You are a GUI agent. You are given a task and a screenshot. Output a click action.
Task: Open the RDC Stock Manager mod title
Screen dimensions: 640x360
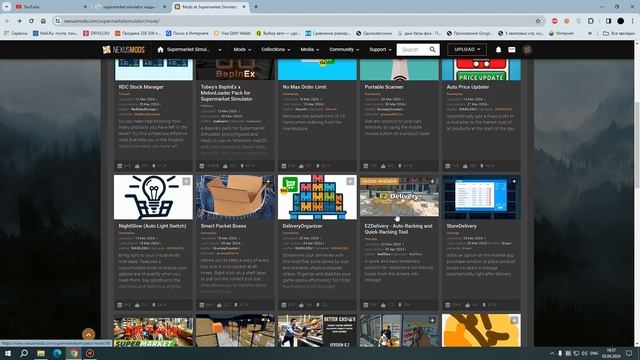(x=141, y=87)
